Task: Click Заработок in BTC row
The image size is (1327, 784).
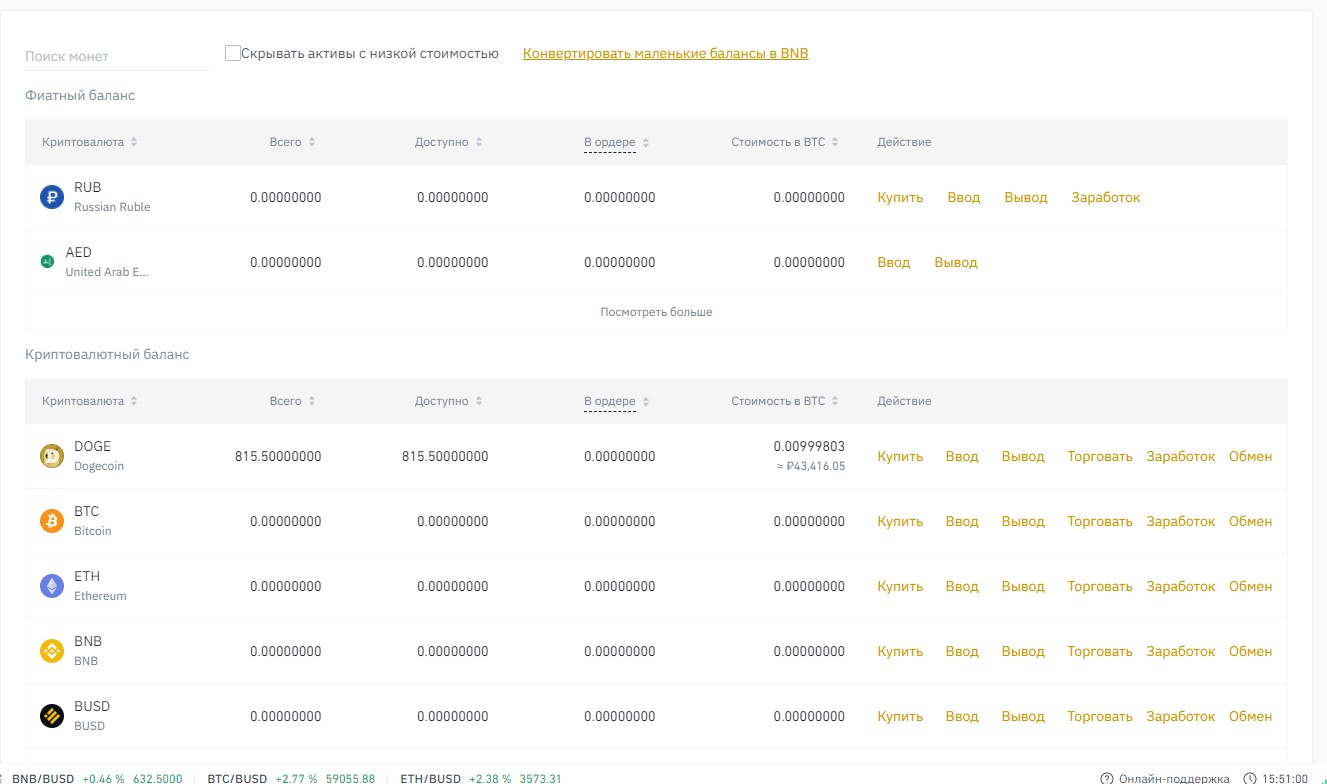Action: click(1181, 521)
